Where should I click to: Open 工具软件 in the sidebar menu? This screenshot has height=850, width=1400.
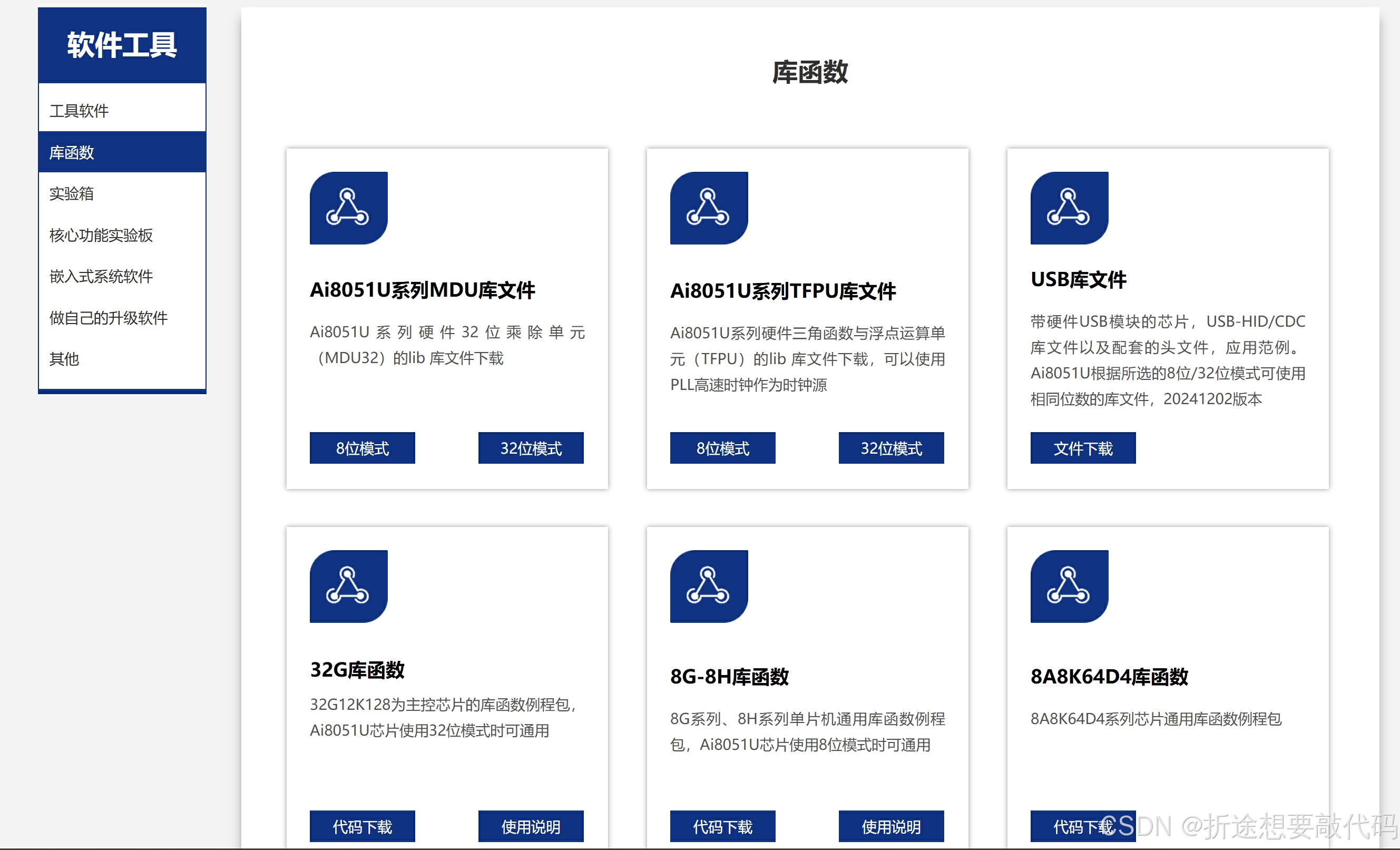coord(79,110)
